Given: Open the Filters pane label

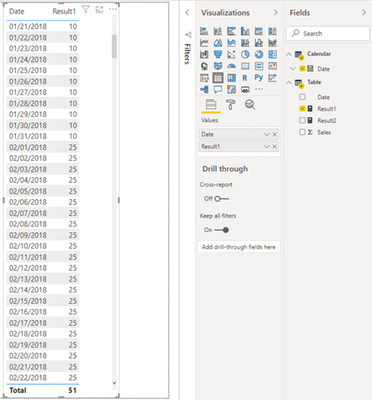Looking at the screenshot, I should [x=187, y=54].
